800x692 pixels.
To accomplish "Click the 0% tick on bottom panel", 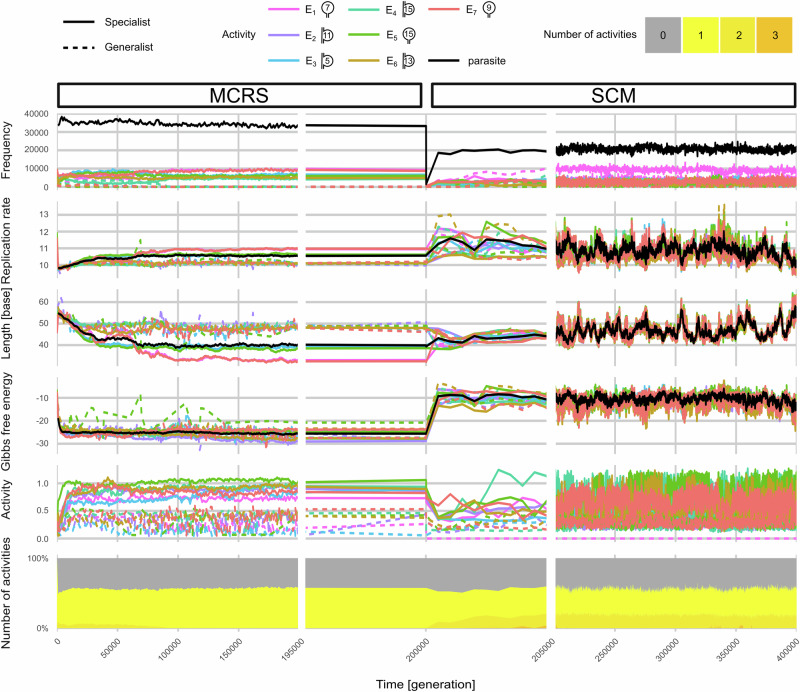I will [x=42, y=628].
